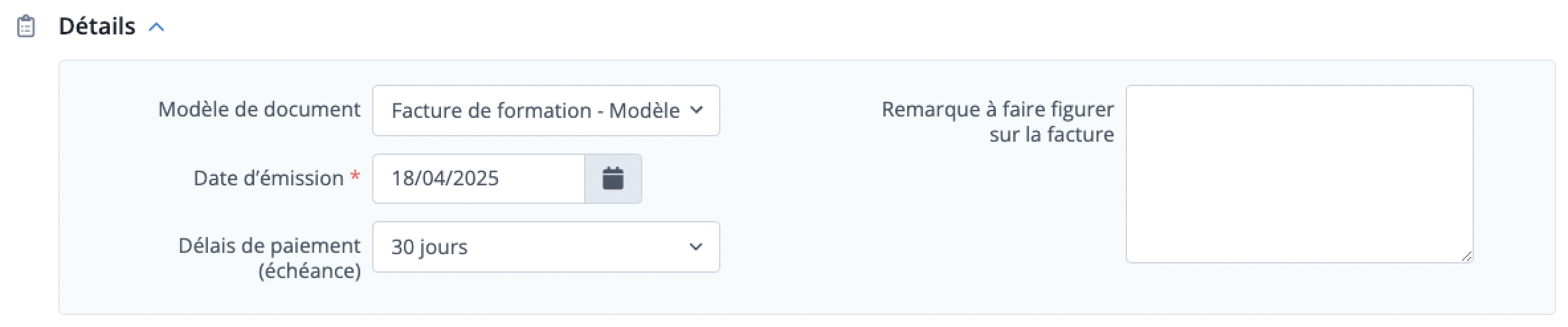Select the Facture de formation - Modèle text
Image resolution: width=1568 pixels, height=327 pixels.
click(535, 111)
